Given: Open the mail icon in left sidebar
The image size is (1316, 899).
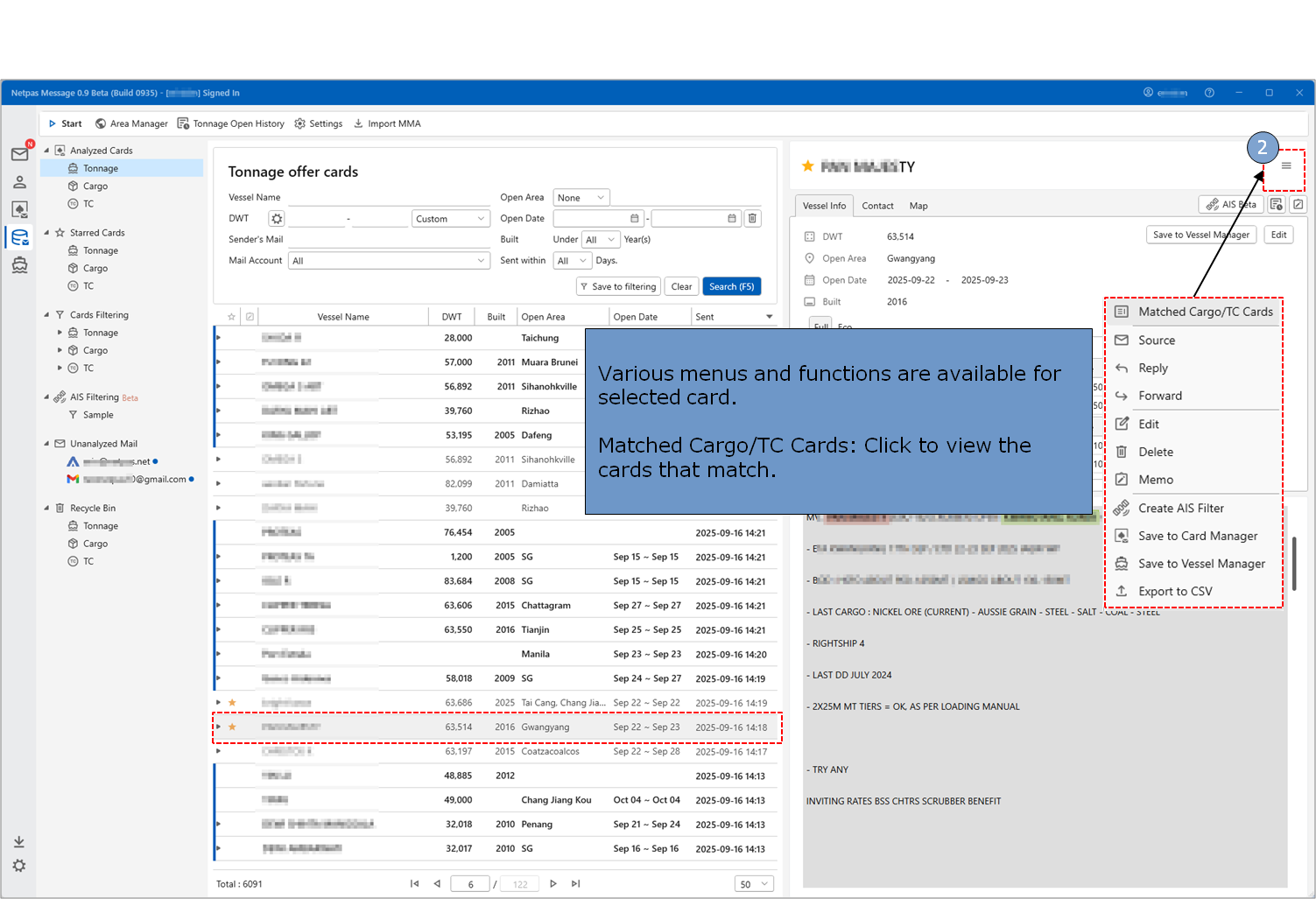Looking at the screenshot, I should 19,154.
